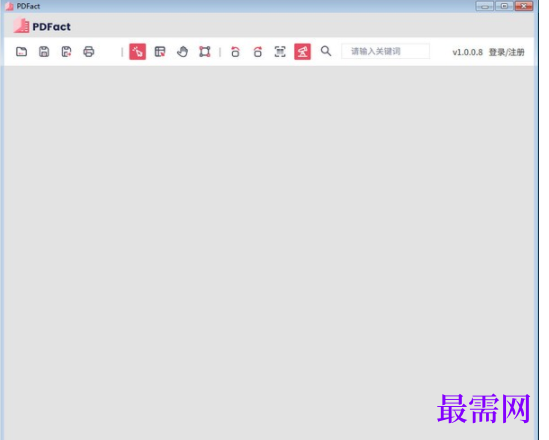Select the rectangle area selection tool
The image size is (549, 440).
(205, 52)
